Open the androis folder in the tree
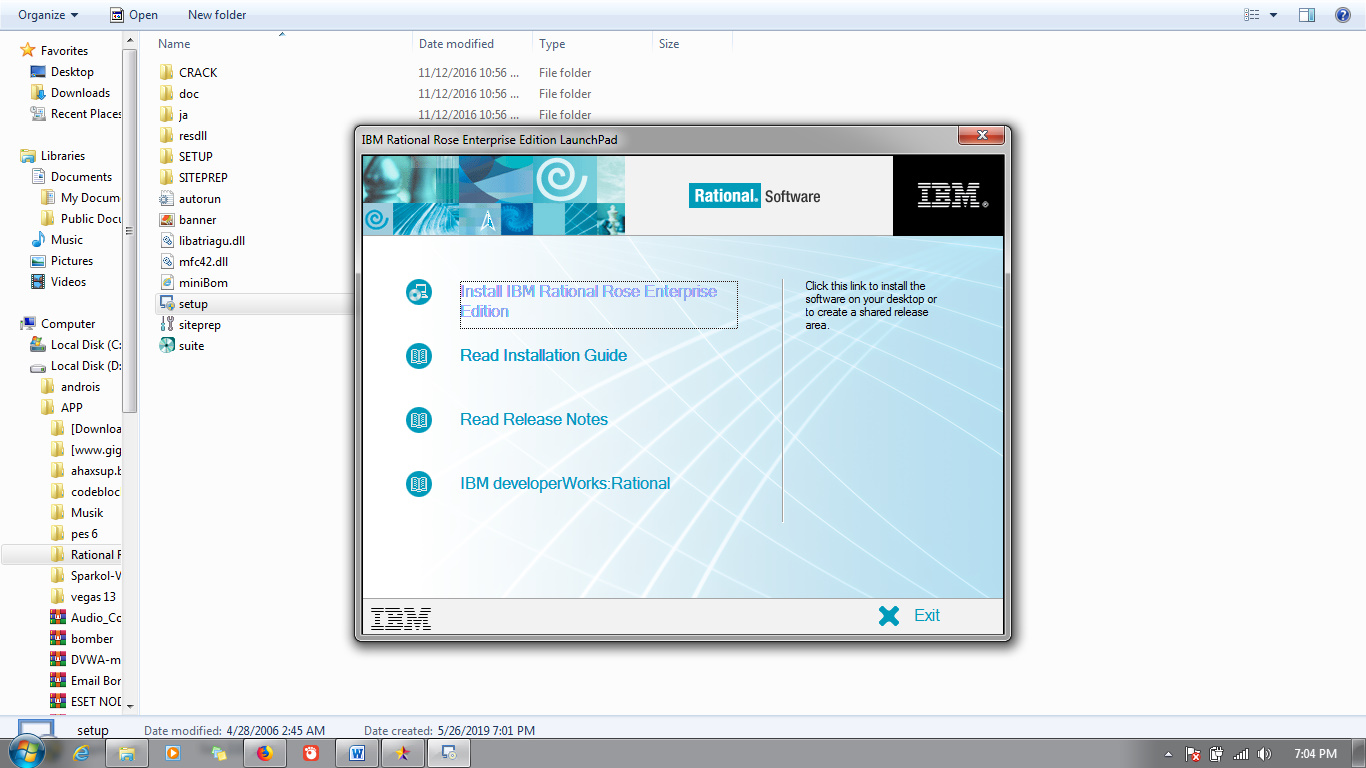1366x768 pixels. [x=80, y=387]
